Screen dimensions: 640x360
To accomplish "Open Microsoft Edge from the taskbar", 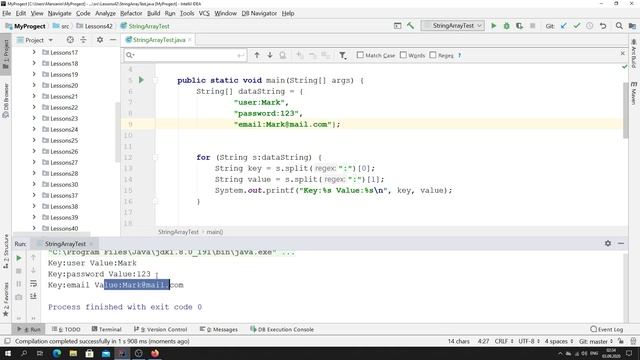I will pyautogui.click(x=57, y=353).
